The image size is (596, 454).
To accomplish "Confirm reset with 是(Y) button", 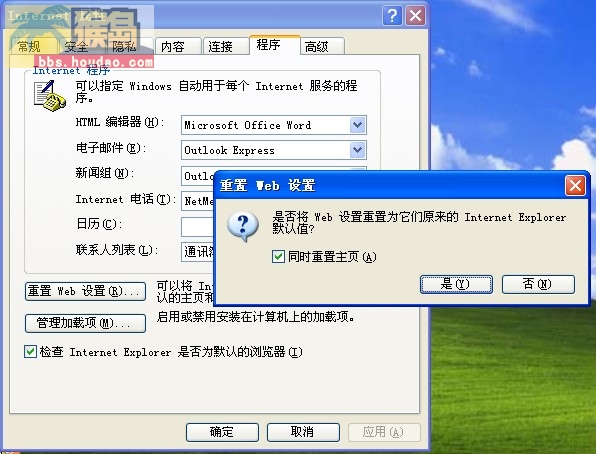I will pos(456,284).
